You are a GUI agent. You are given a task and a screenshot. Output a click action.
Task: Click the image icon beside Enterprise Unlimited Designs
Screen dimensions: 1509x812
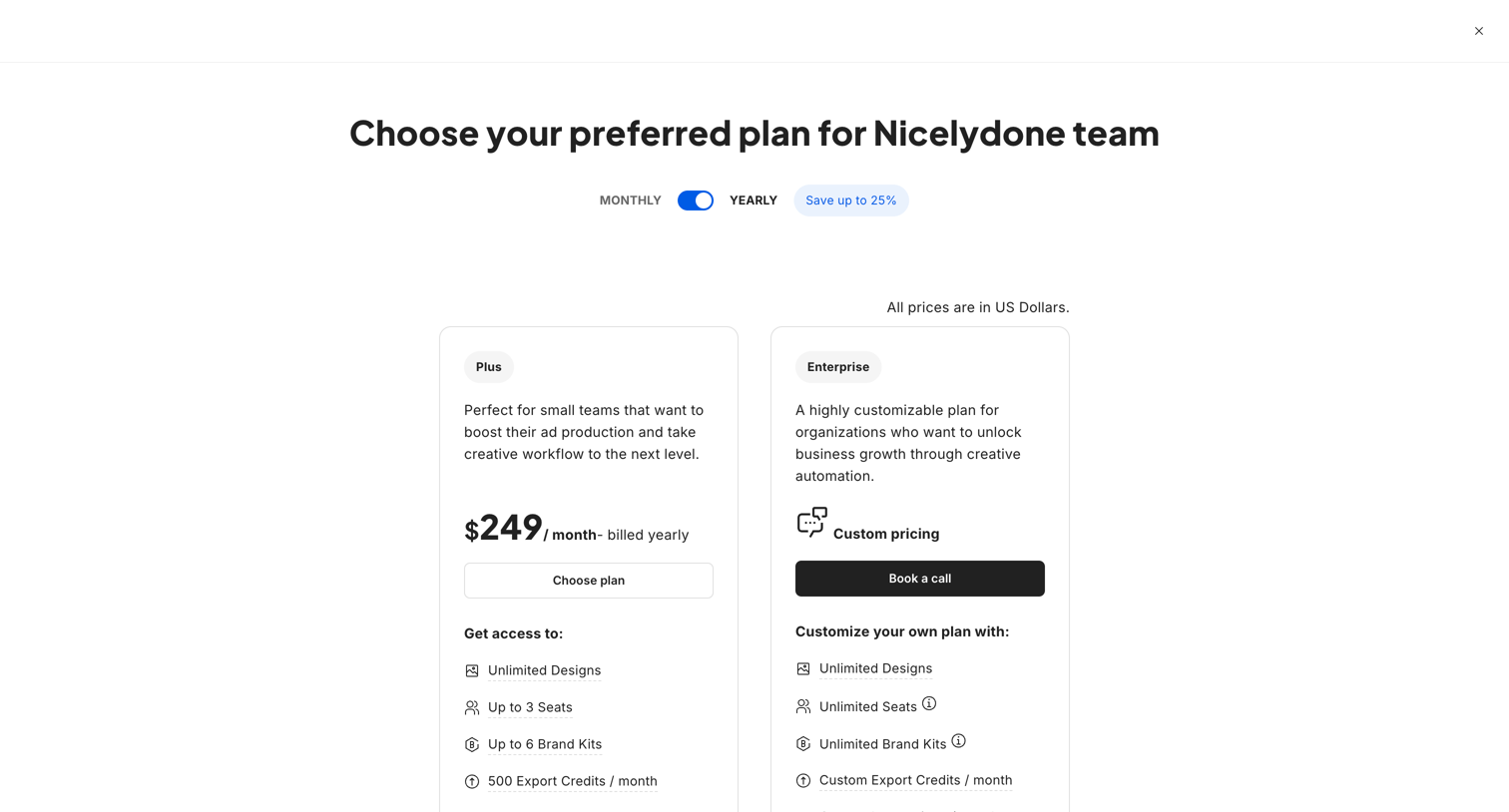803,669
